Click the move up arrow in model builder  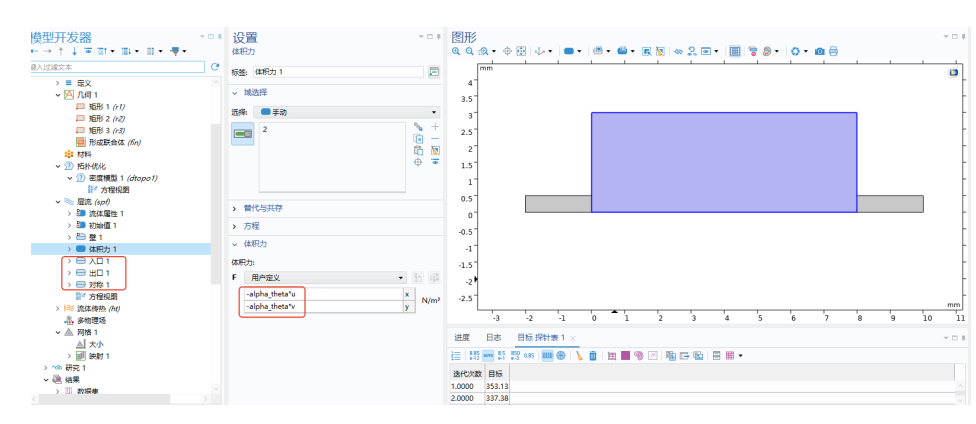(x=61, y=51)
